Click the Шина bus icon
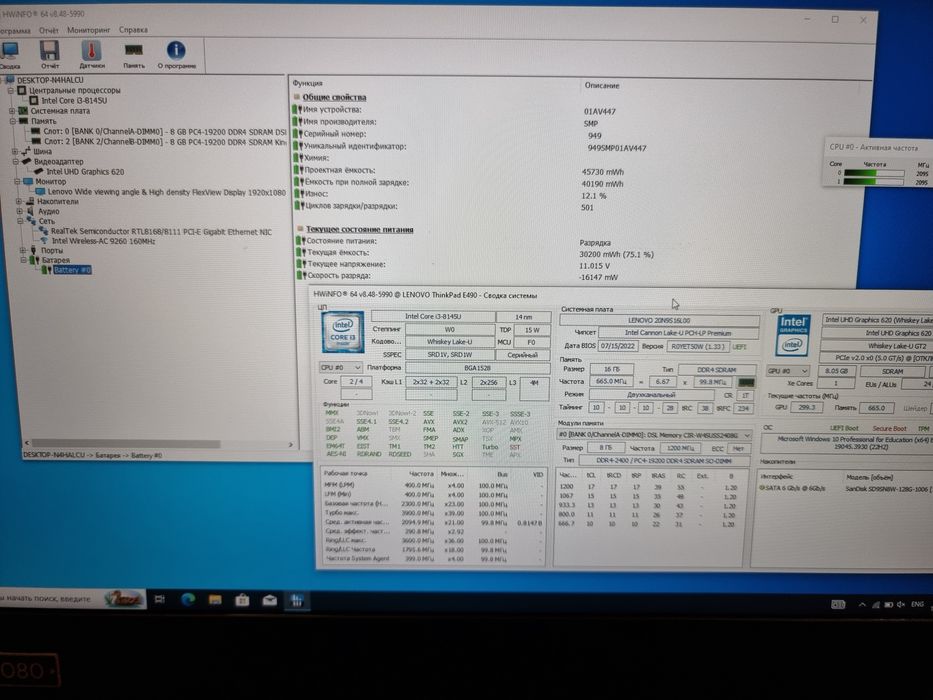 coord(26,151)
